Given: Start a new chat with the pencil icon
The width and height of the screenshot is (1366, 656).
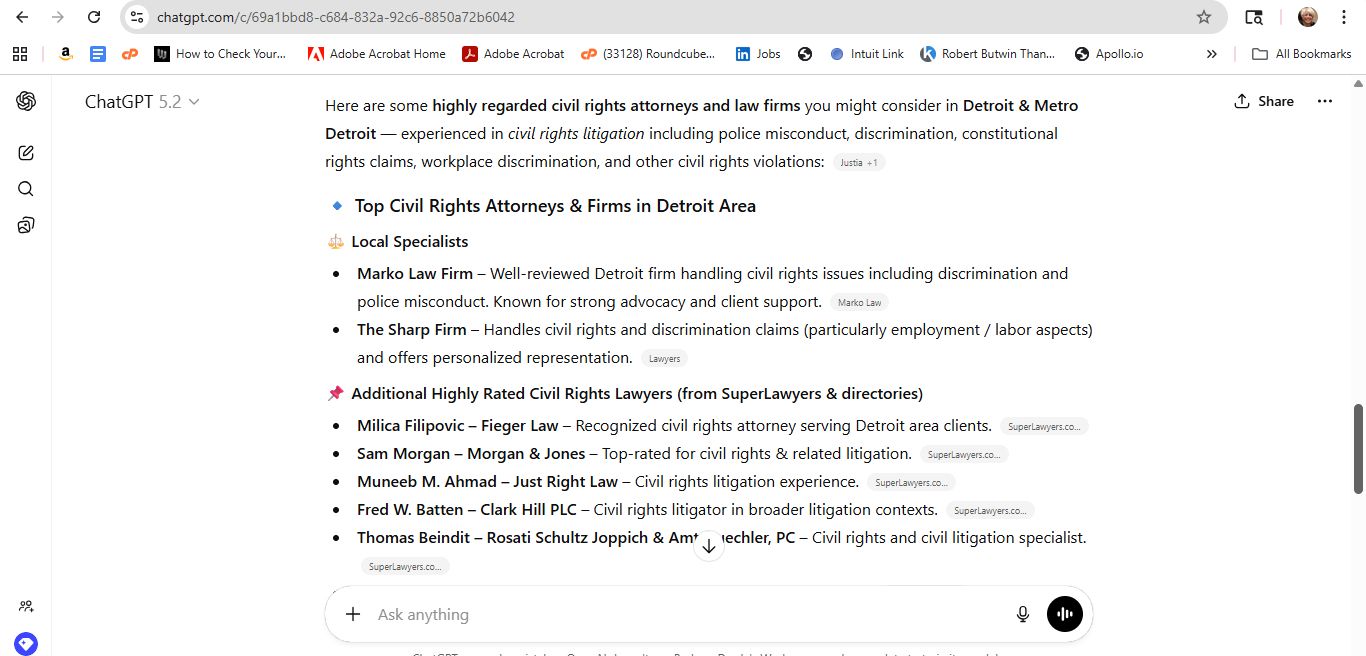Looking at the screenshot, I should click(x=26, y=153).
